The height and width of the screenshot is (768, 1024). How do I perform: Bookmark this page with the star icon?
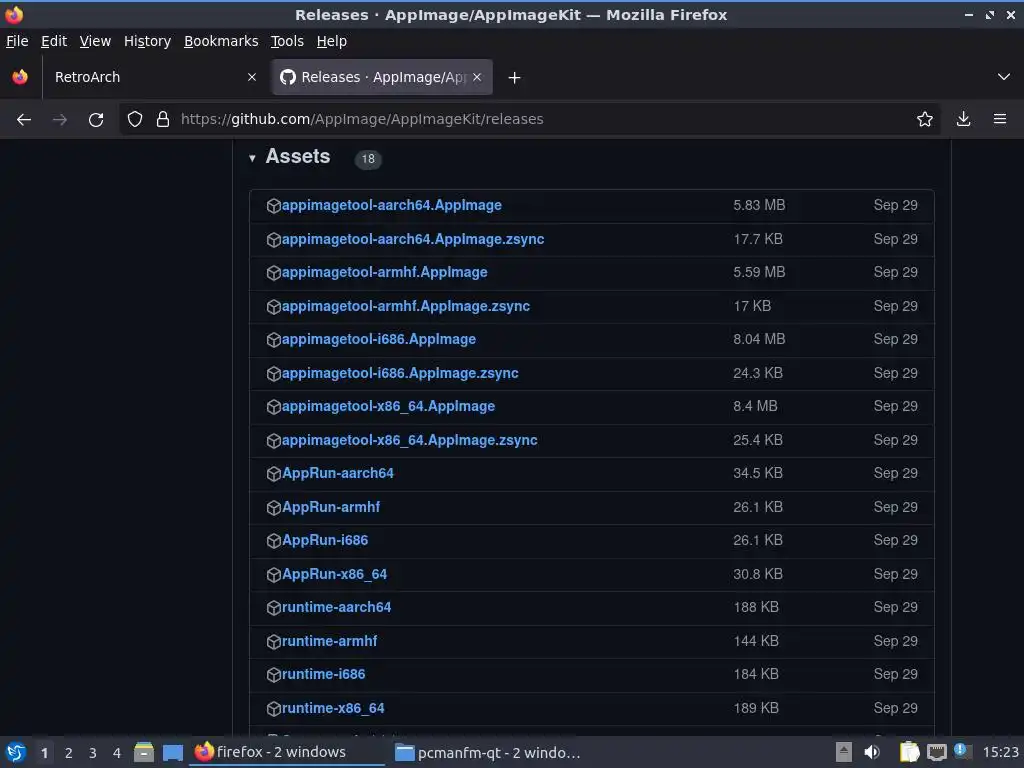click(925, 120)
